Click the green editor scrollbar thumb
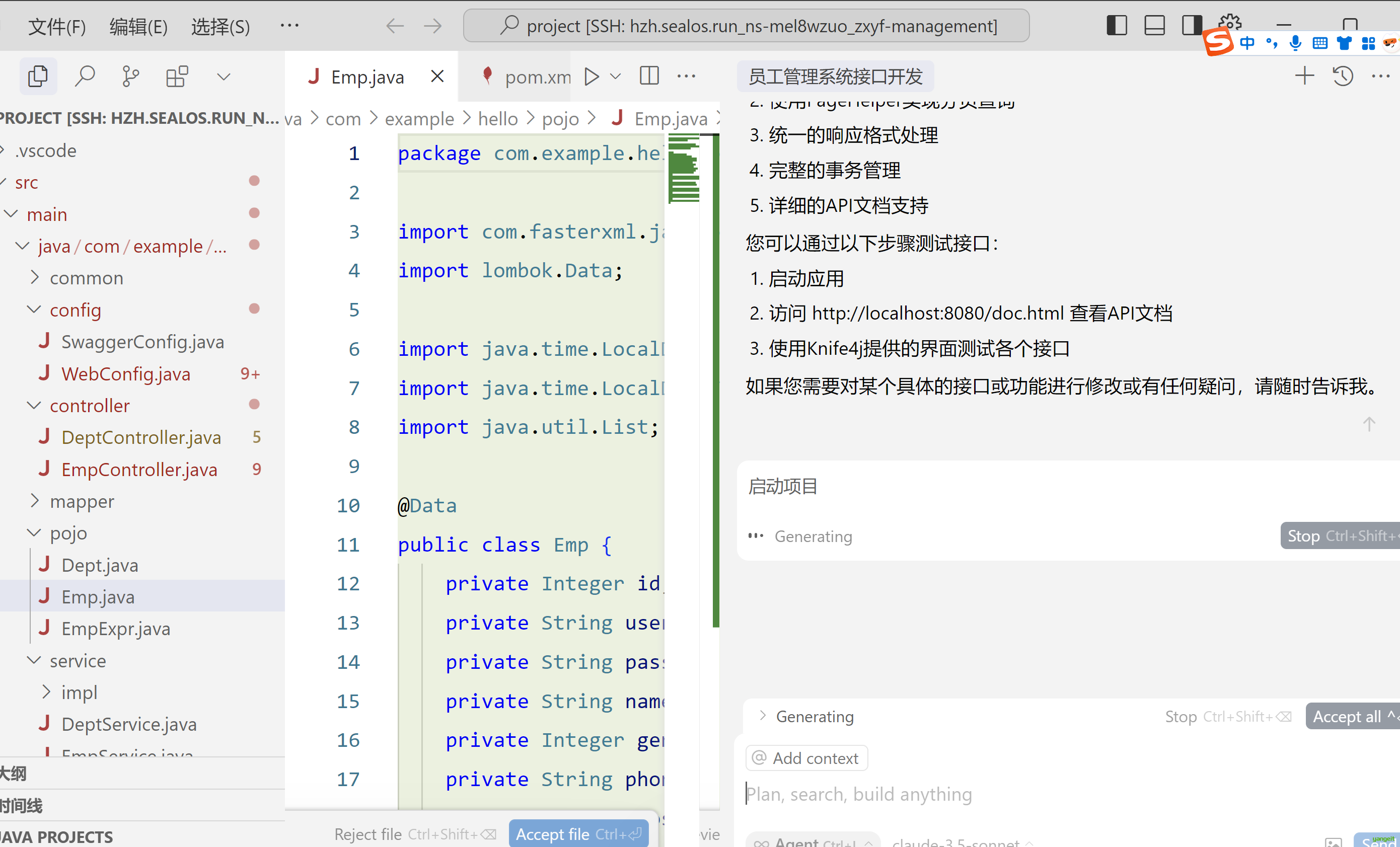The image size is (1400, 847). (x=716, y=380)
